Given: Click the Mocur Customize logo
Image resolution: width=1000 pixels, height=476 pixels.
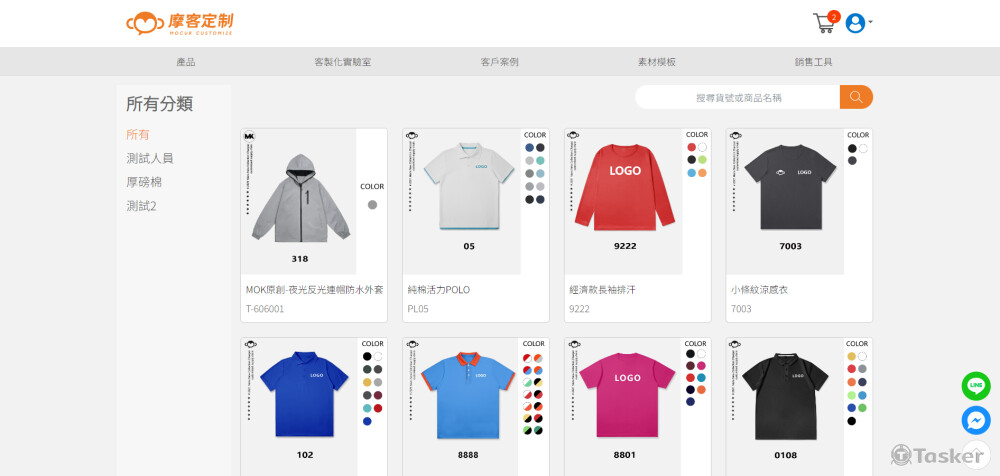Looking at the screenshot, I should [179, 24].
